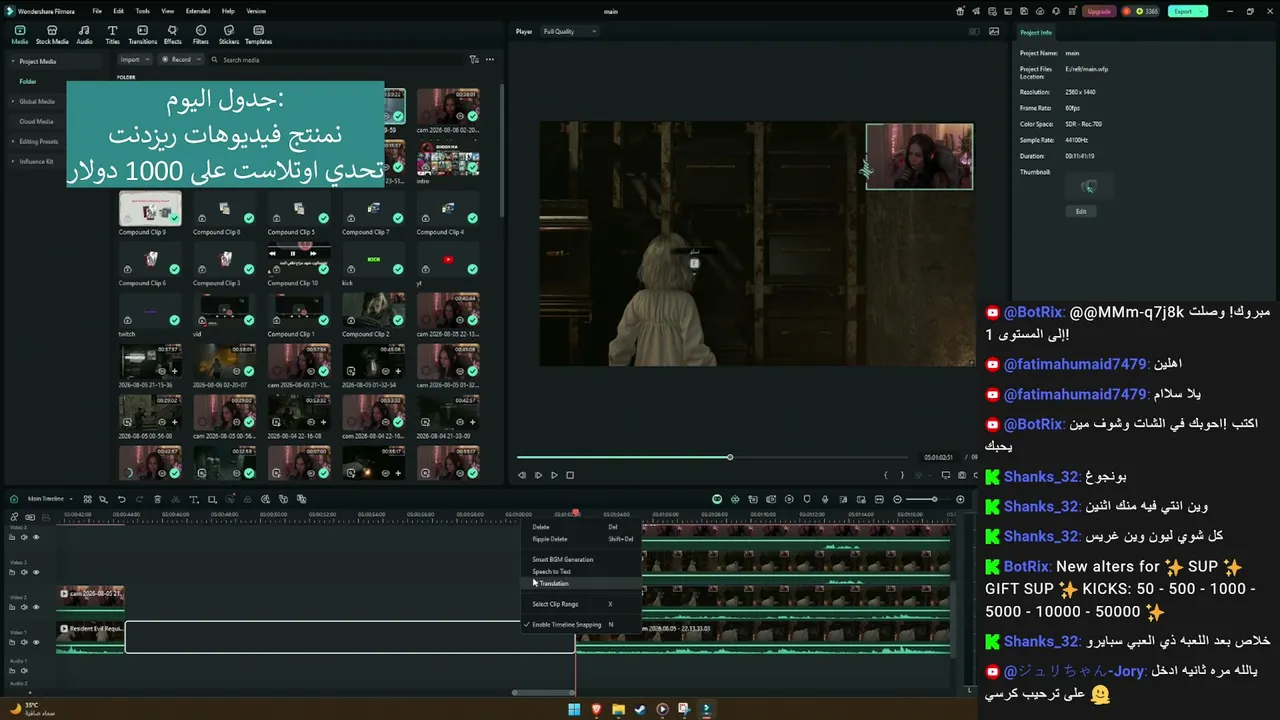Open the Stock Media tab
1280x720 pixels.
point(52,34)
